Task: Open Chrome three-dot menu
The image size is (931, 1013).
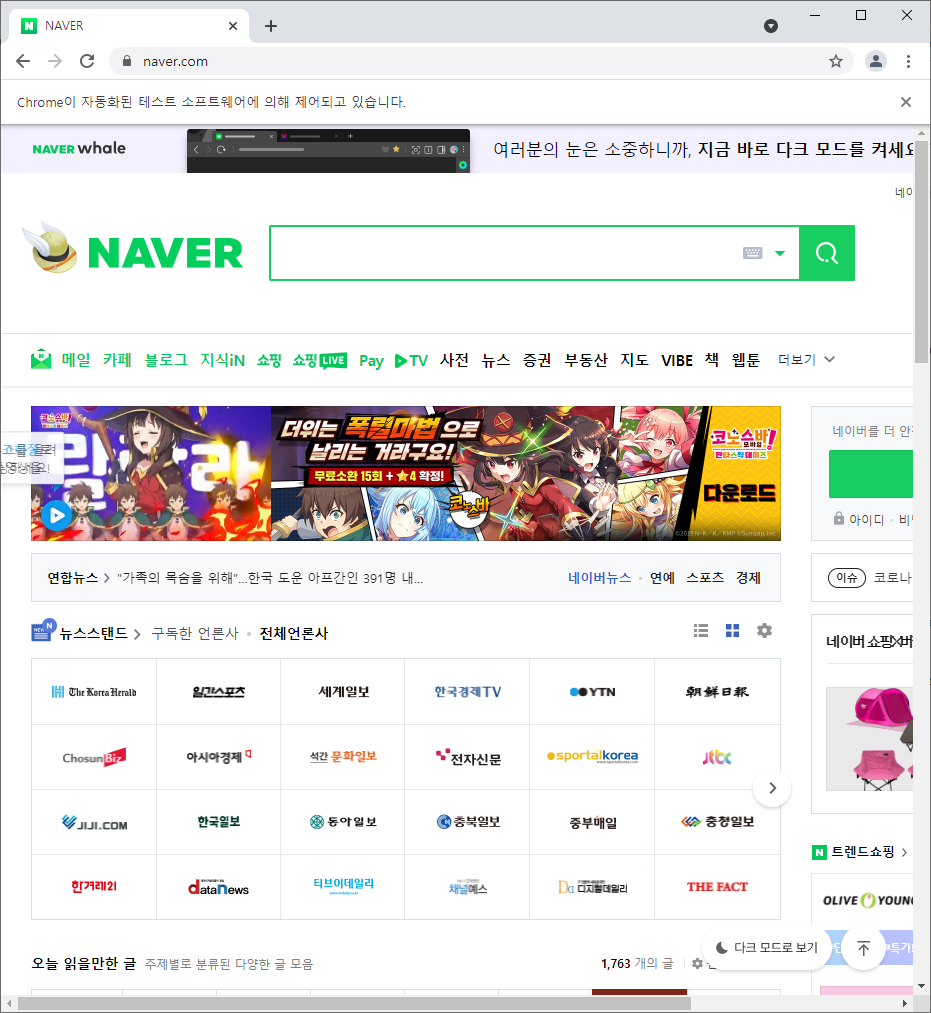Action: (908, 61)
